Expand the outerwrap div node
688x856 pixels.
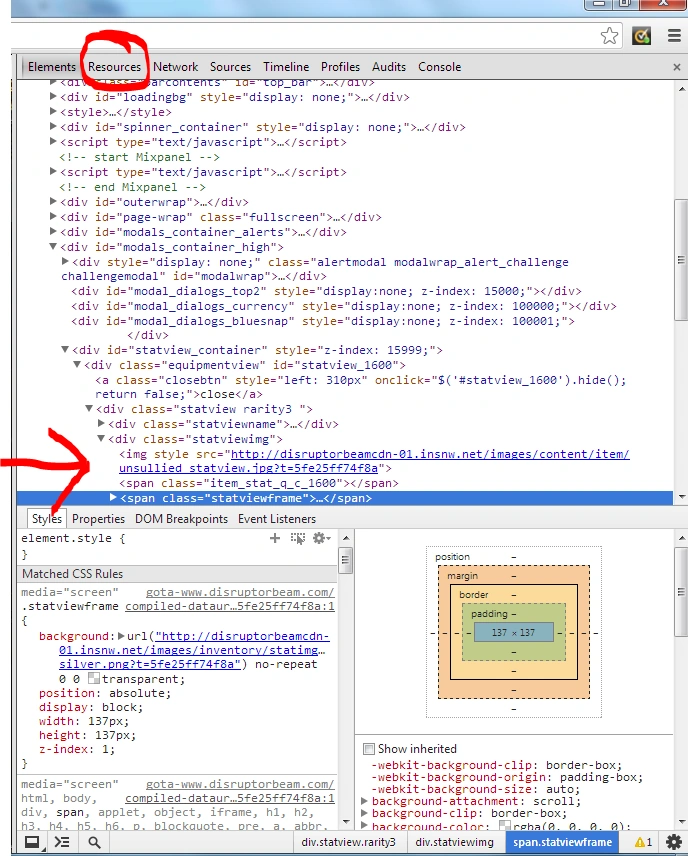(54, 201)
